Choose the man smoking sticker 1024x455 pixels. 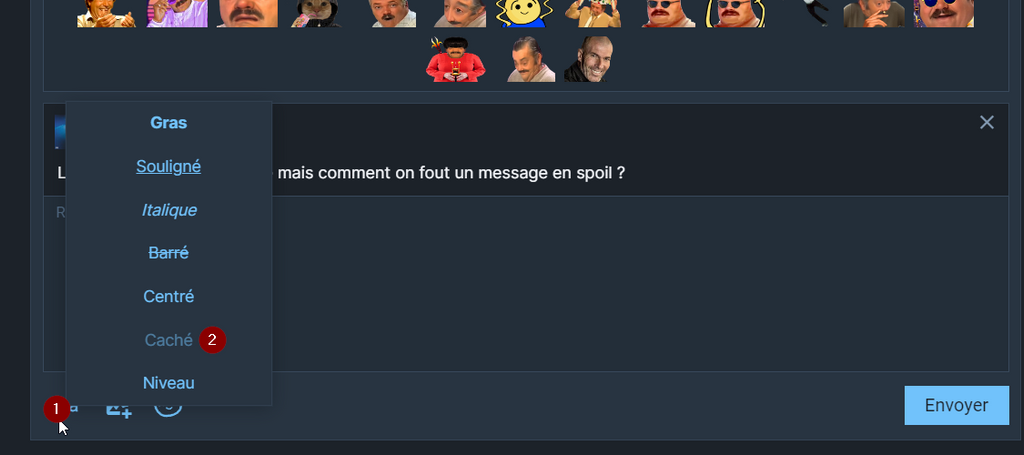(873, 13)
